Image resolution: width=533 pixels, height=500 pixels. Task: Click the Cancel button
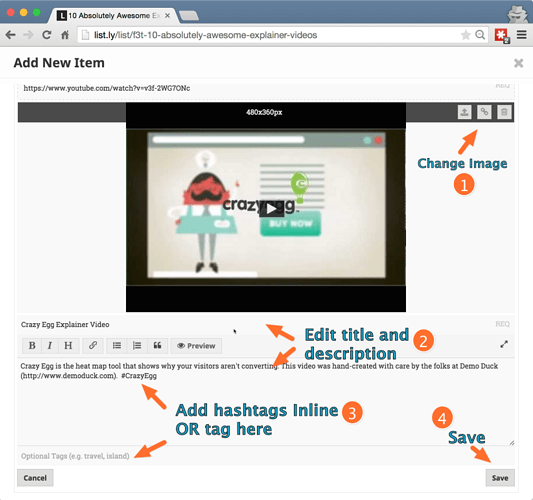coord(35,478)
